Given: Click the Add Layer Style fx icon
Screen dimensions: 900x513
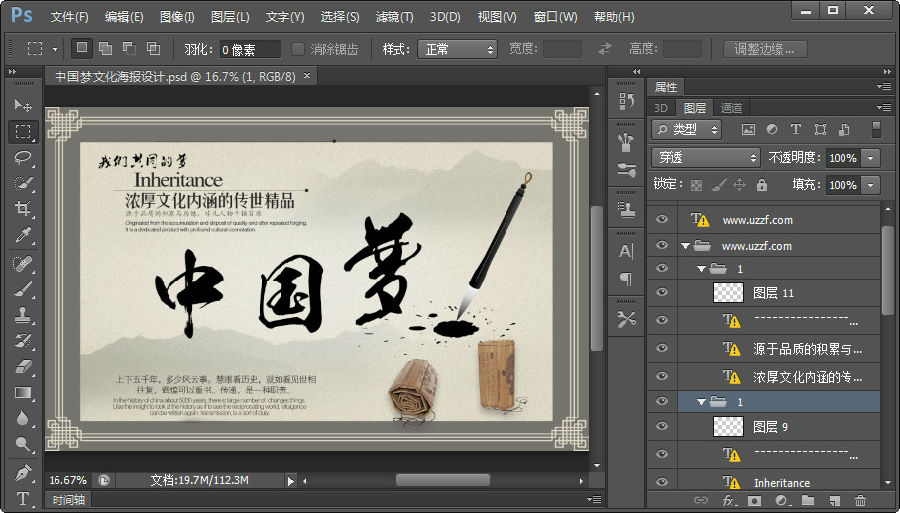Looking at the screenshot, I should click(728, 500).
